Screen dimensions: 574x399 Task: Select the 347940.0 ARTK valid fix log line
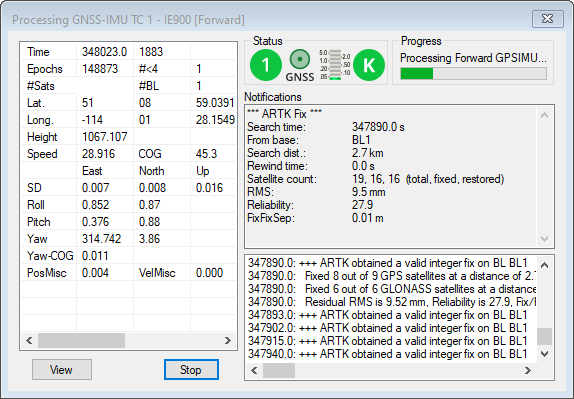tap(387, 354)
